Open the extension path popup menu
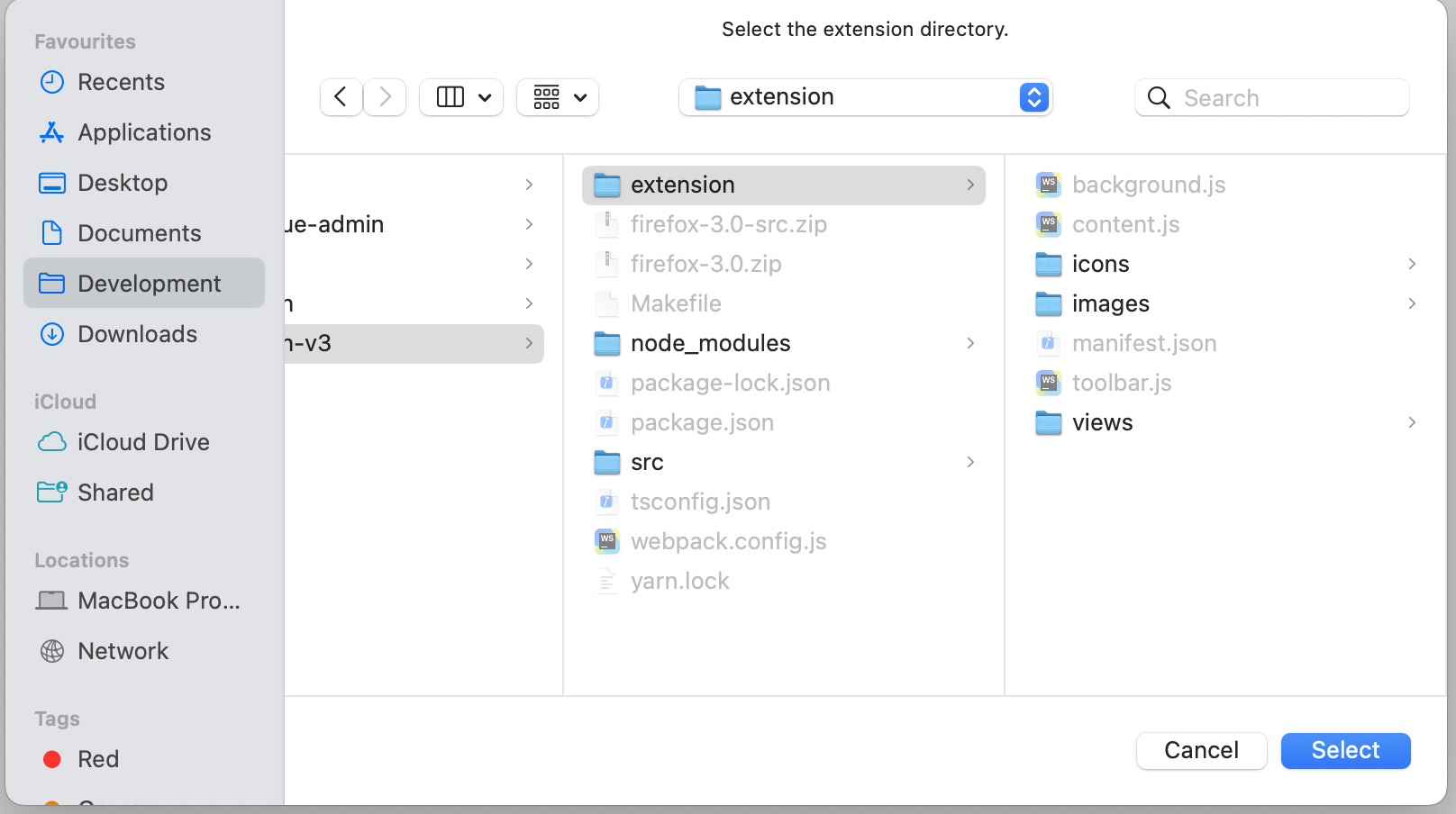The width and height of the screenshot is (1456, 814). tap(865, 97)
